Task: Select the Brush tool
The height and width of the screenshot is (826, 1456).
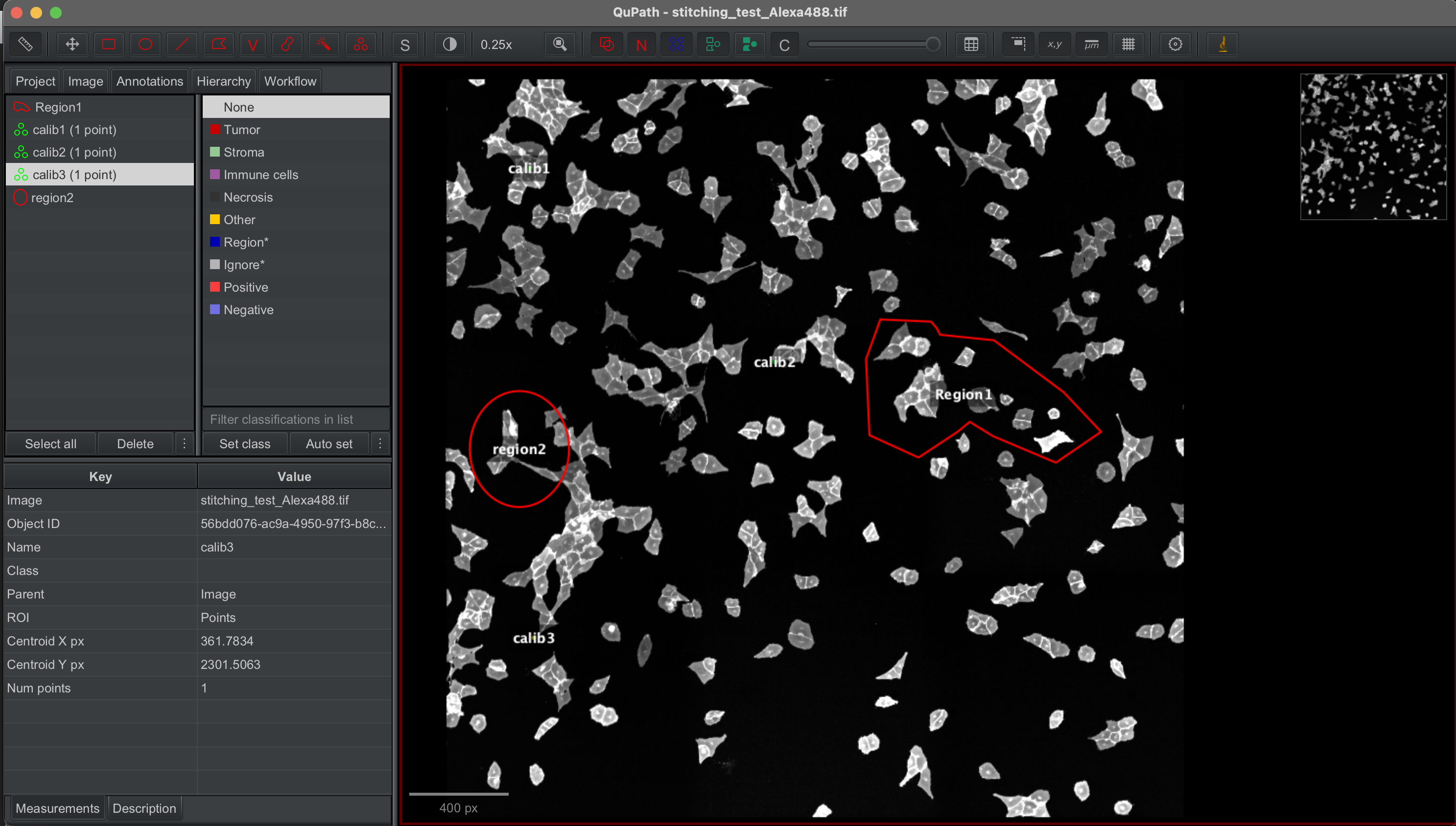Action: 287,44
